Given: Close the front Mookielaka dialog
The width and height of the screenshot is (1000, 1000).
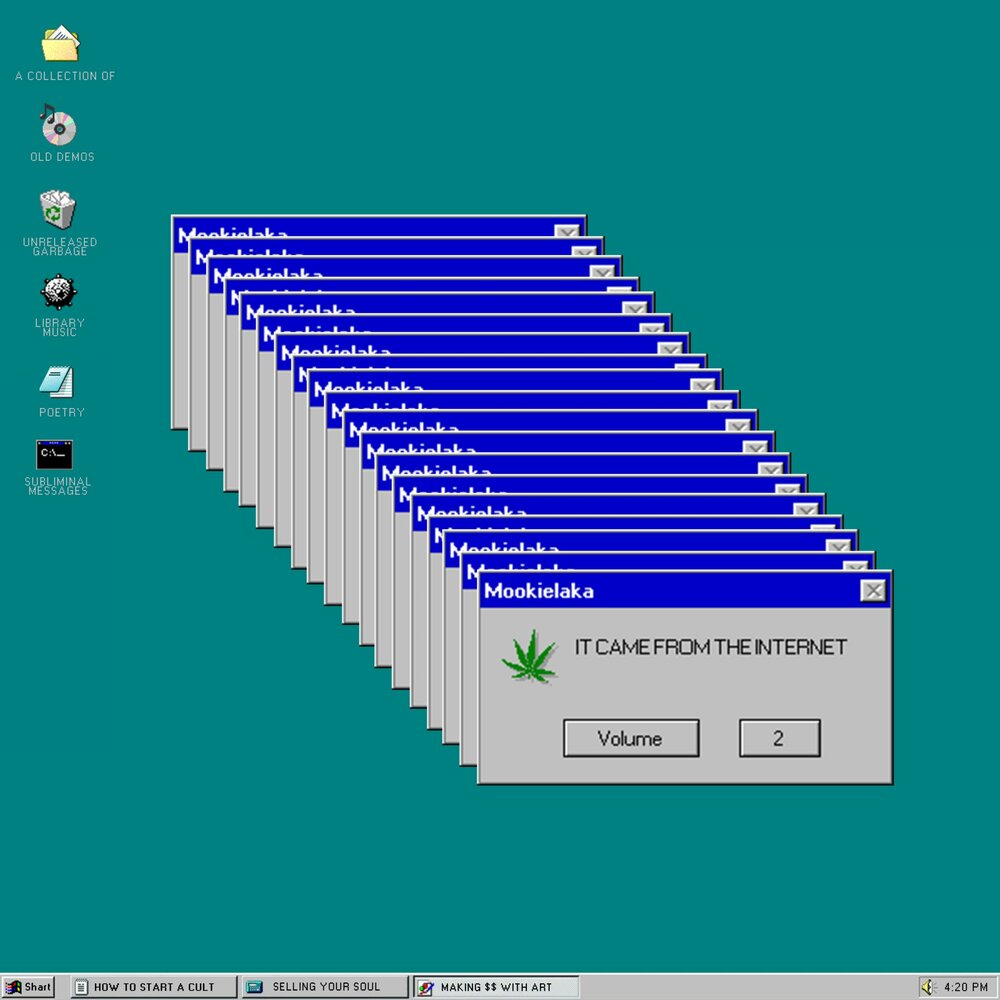Looking at the screenshot, I should 873,591.
